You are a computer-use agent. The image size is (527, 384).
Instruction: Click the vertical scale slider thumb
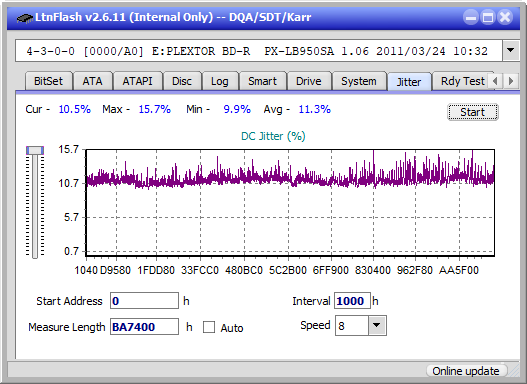(35, 150)
